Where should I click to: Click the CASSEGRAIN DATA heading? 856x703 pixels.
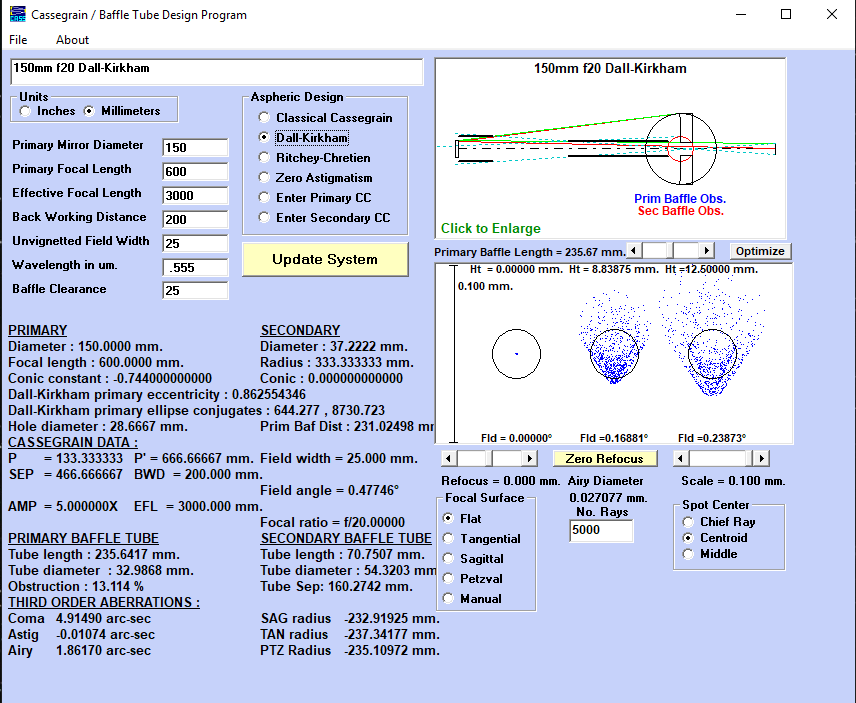pos(73,442)
